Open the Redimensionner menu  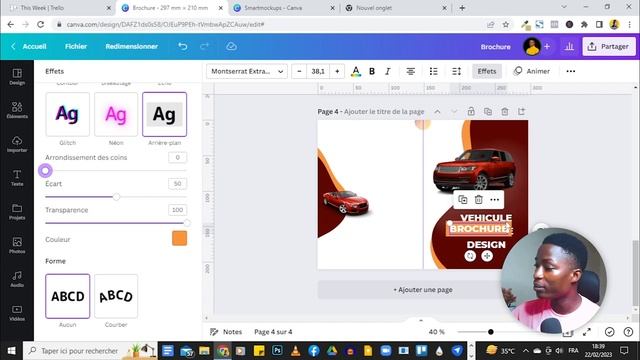131,47
